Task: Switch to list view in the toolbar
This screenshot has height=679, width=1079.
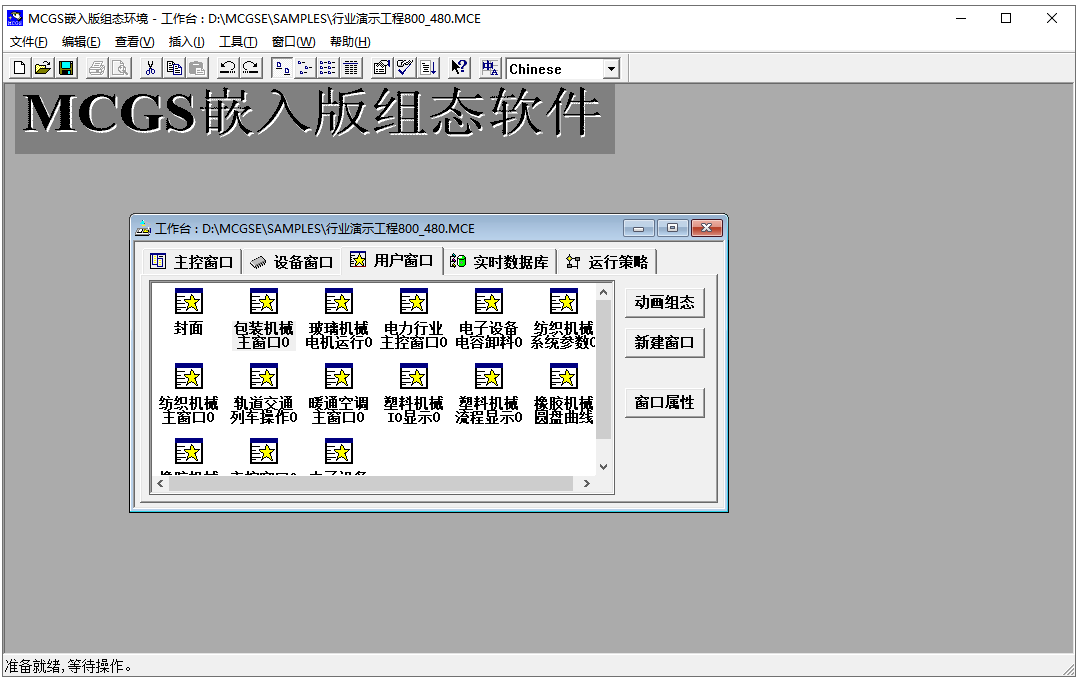Action: (328, 68)
